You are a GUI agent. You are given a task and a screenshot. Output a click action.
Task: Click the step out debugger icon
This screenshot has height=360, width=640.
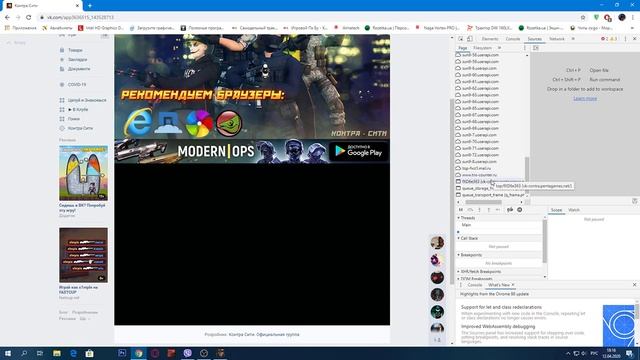coord(489,210)
